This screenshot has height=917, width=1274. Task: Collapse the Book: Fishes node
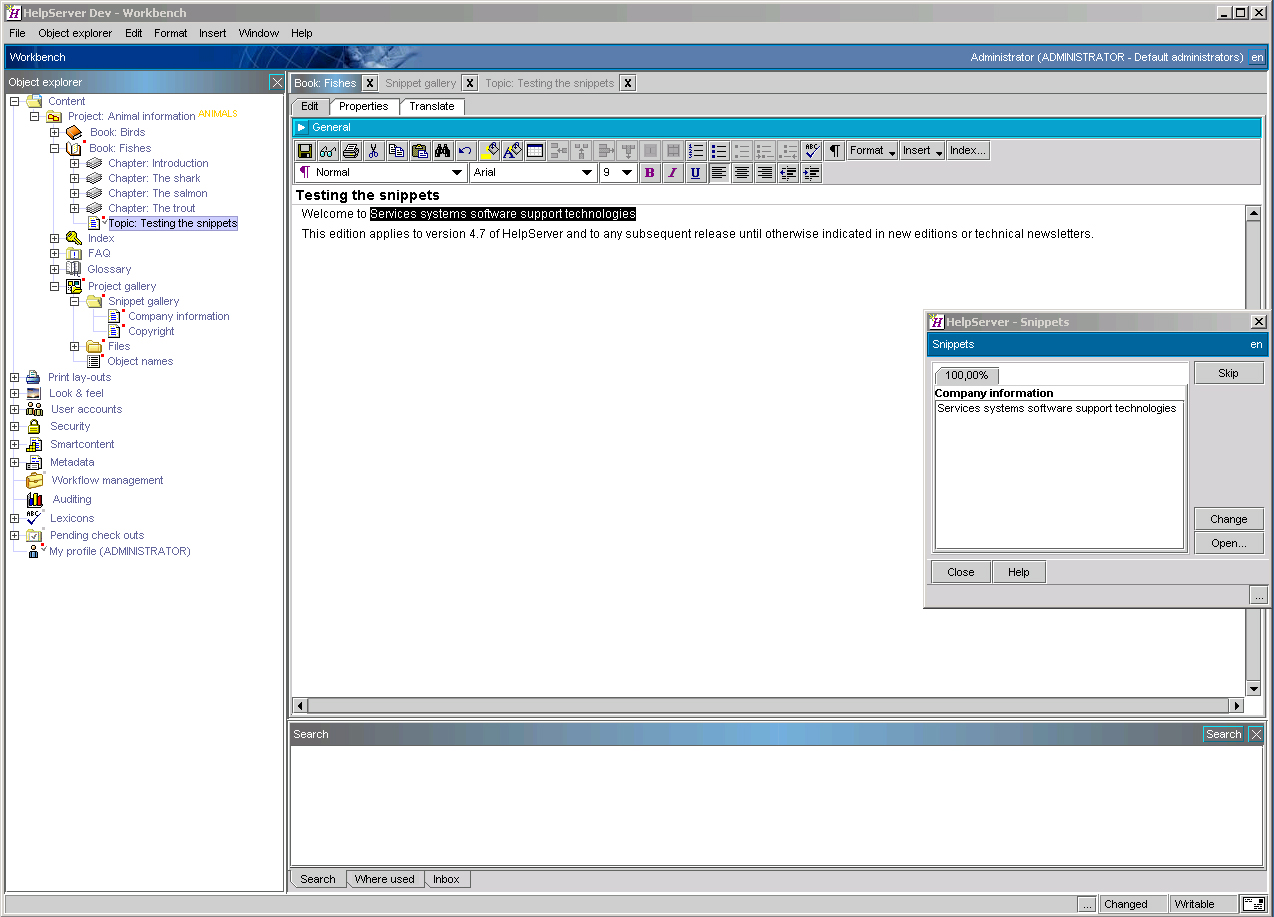[55, 148]
